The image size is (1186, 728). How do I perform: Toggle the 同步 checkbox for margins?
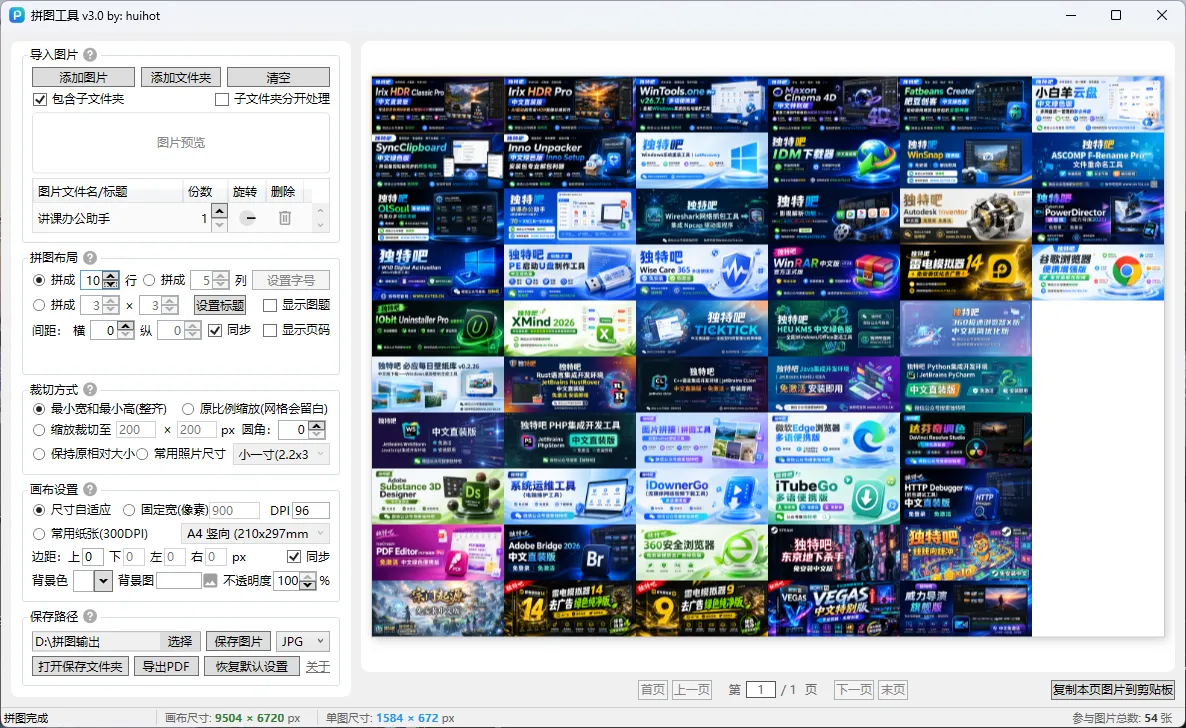point(293,556)
